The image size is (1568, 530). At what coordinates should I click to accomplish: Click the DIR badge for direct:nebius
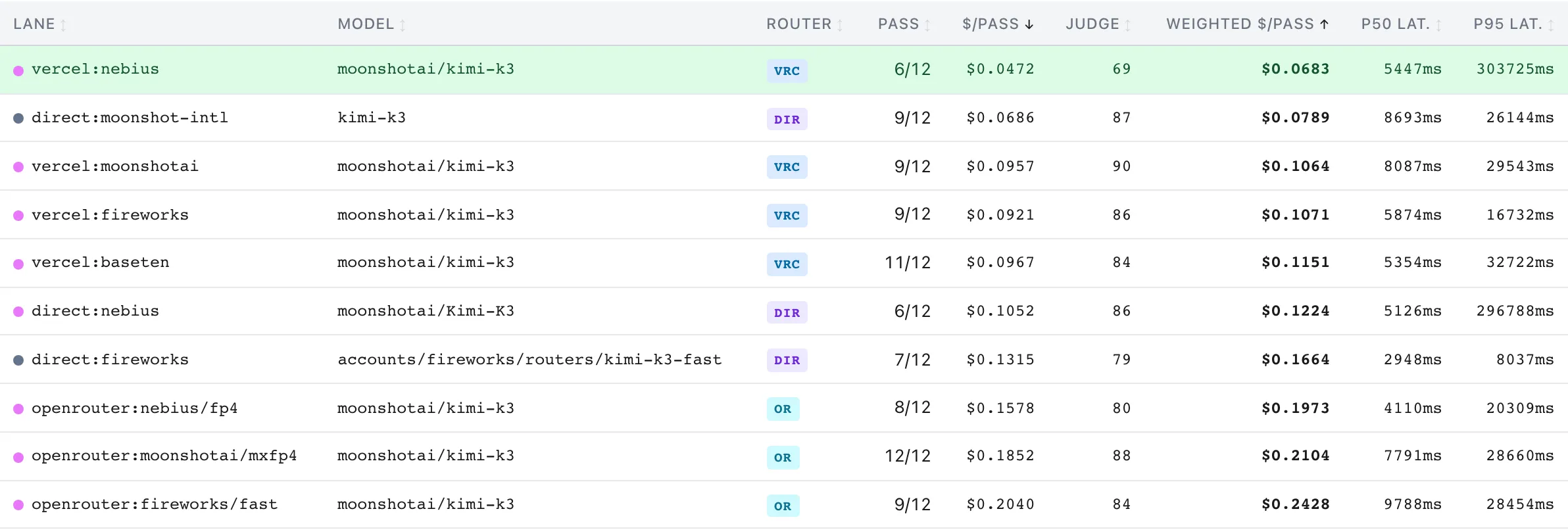787,312
